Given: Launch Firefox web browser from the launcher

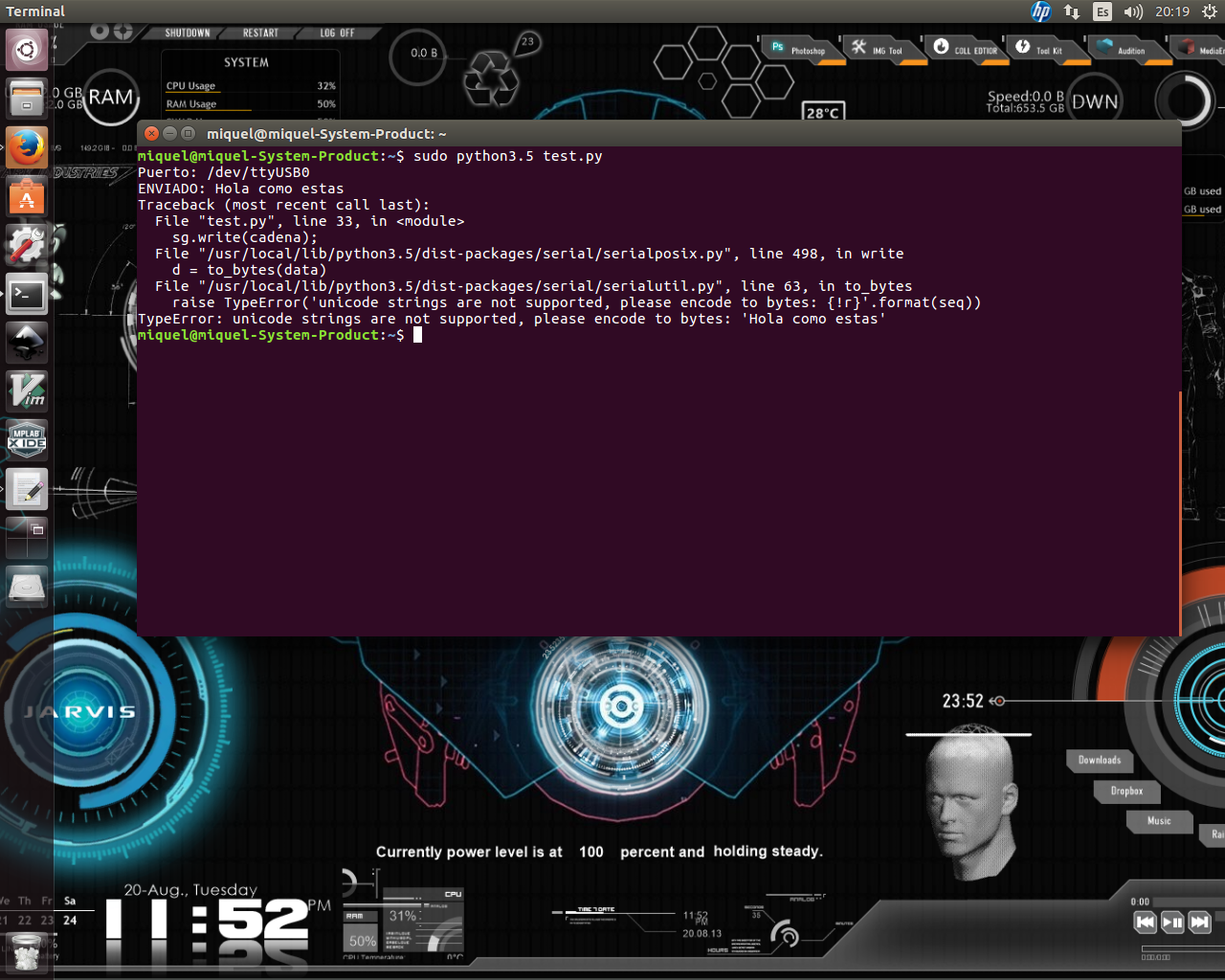Looking at the screenshot, I should tap(27, 147).
